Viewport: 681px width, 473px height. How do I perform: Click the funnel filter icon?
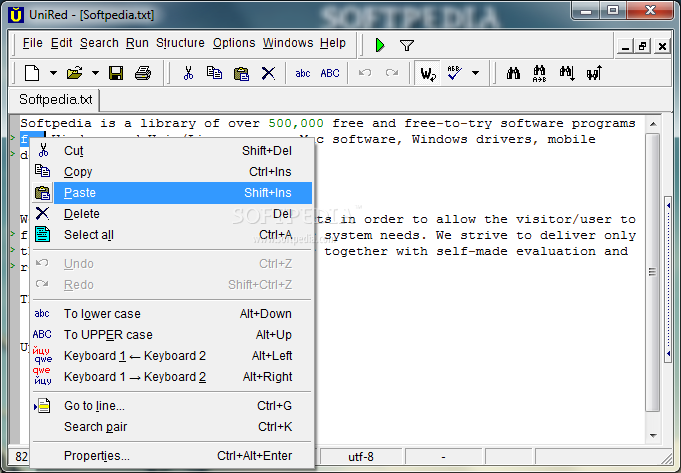[407, 45]
